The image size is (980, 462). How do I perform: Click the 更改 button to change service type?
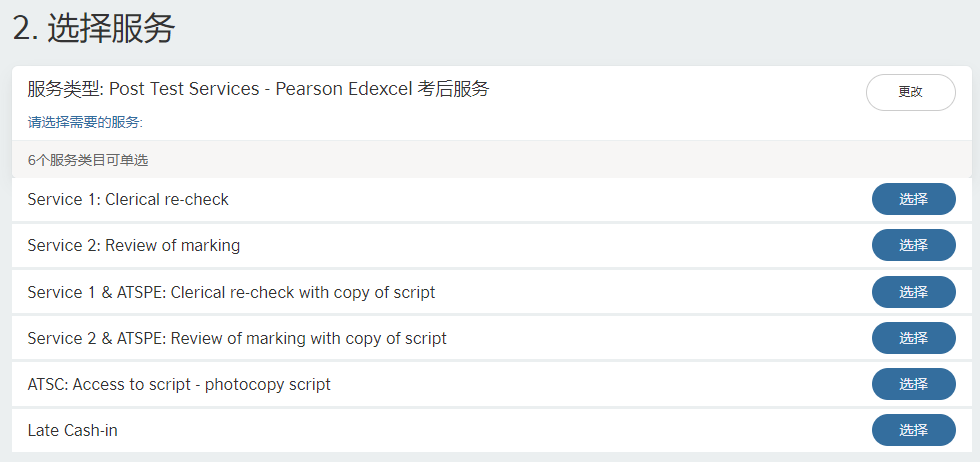[911, 93]
